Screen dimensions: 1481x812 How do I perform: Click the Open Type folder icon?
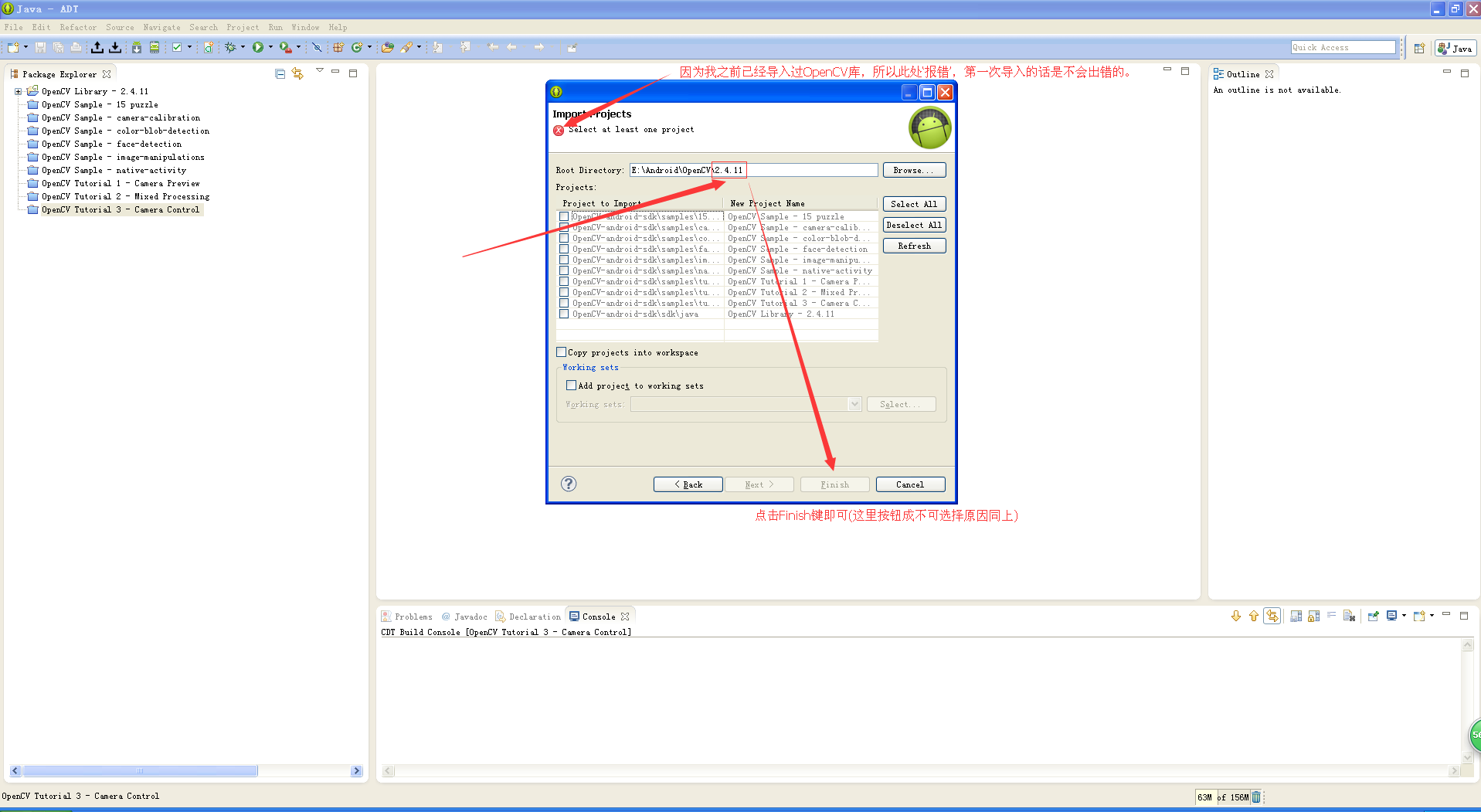pos(388,47)
